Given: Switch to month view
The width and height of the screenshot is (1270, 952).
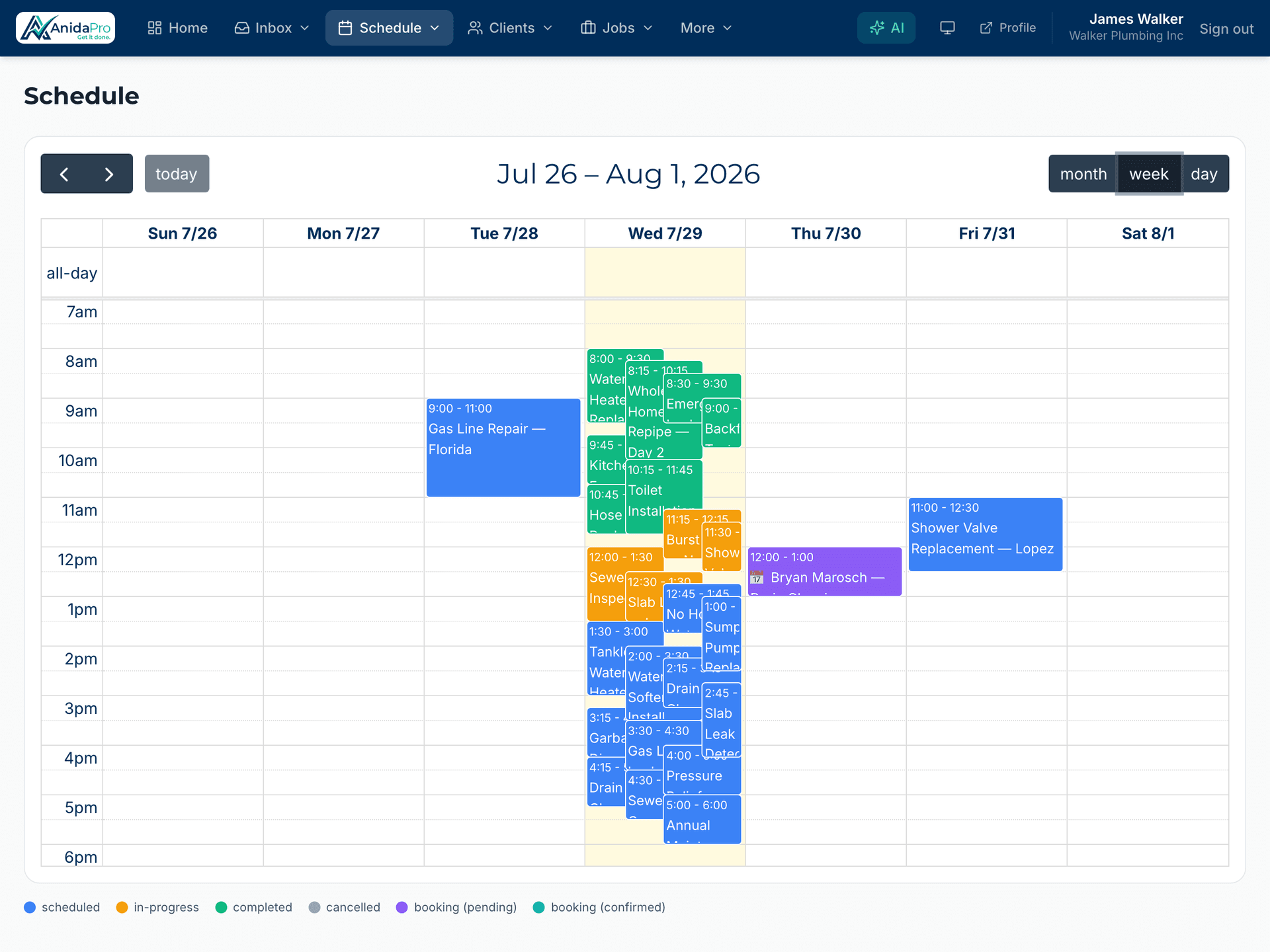Looking at the screenshot, I should tap(1083, 174).
